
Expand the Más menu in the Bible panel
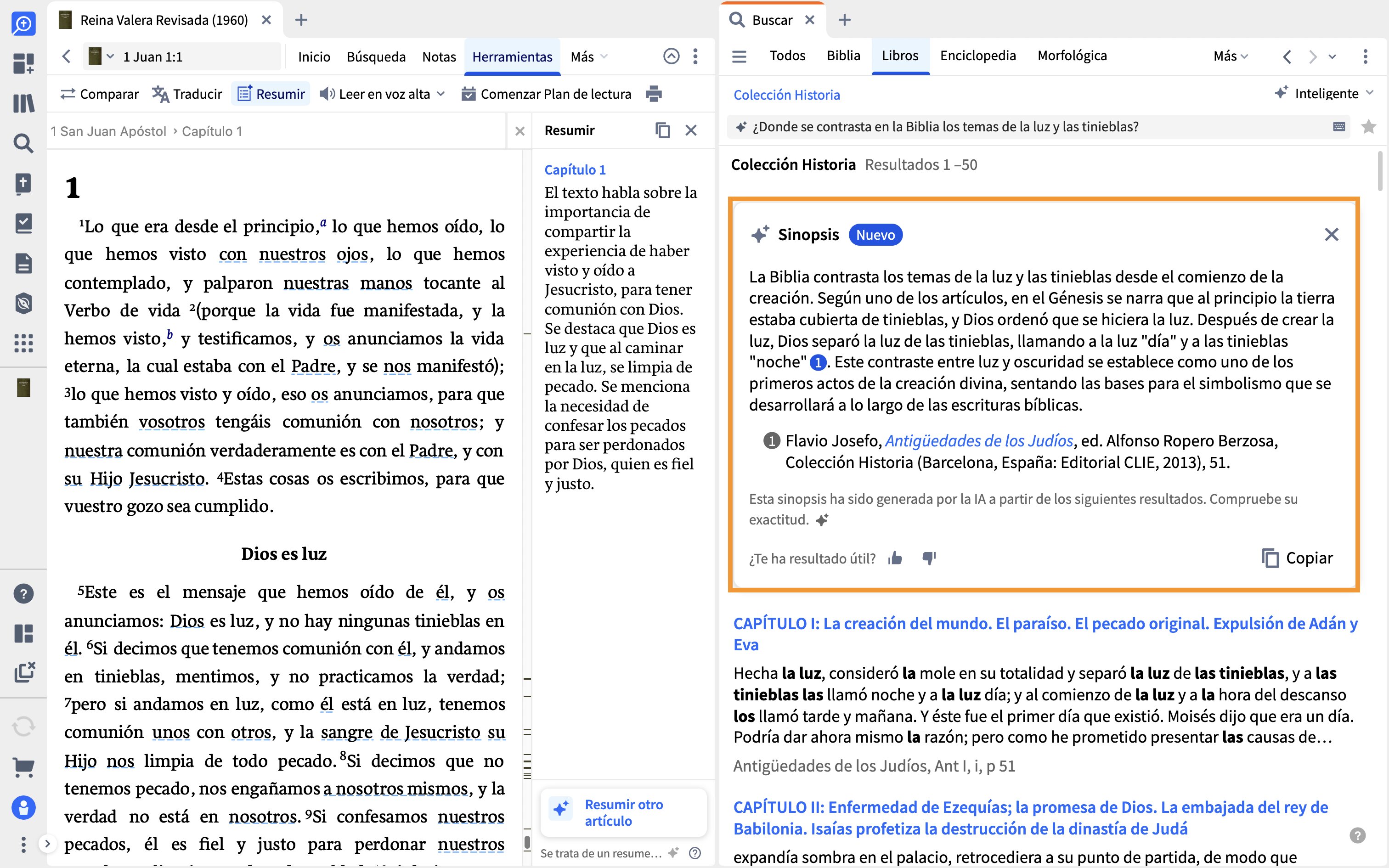tap(589, 57)
